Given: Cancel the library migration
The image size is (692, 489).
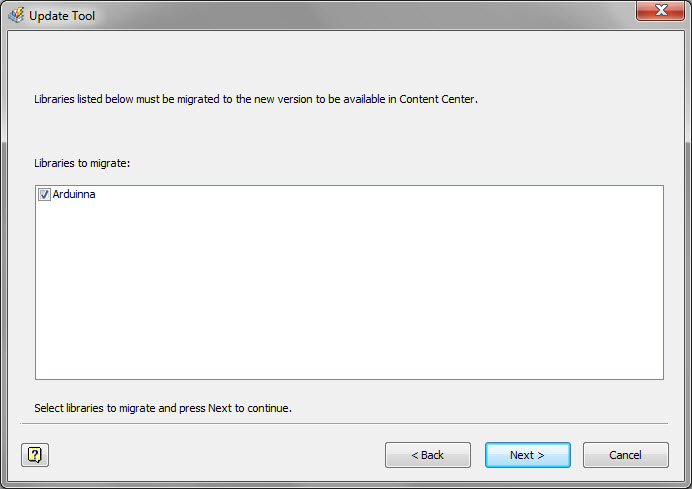Looking at the screenshot, I should pyautogui.click(x=625, y=455).
